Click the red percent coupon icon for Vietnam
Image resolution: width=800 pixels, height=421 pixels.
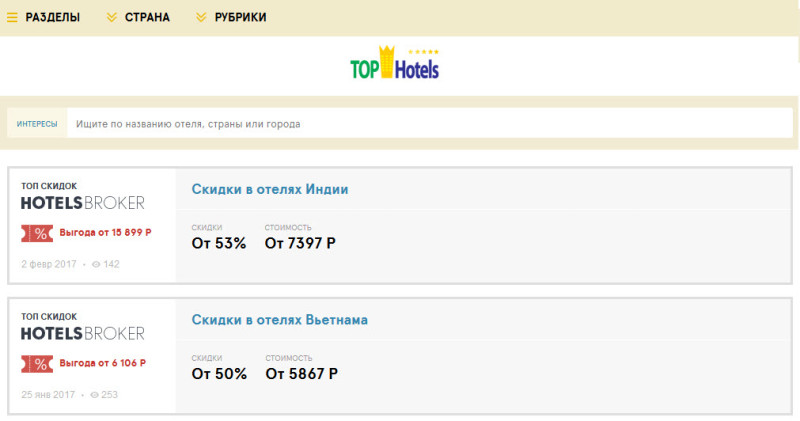point(37,364)
